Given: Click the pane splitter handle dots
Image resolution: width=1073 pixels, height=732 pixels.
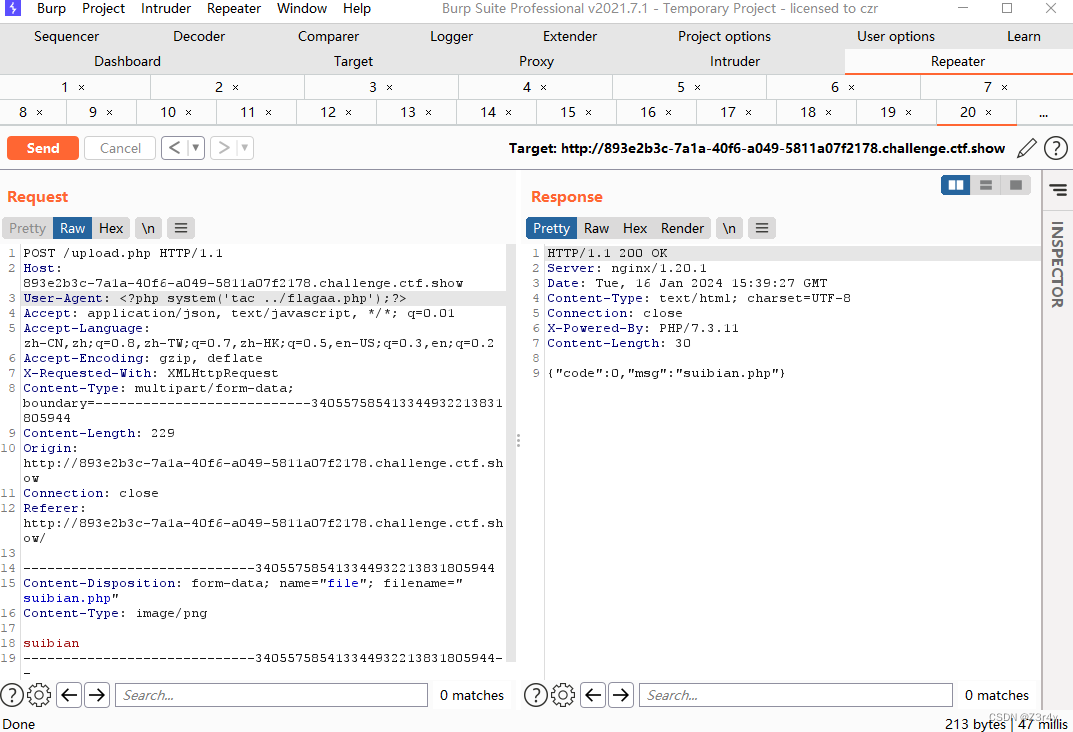Looking at the screenshot, I should pyautogui.click(x=519, y=441).
